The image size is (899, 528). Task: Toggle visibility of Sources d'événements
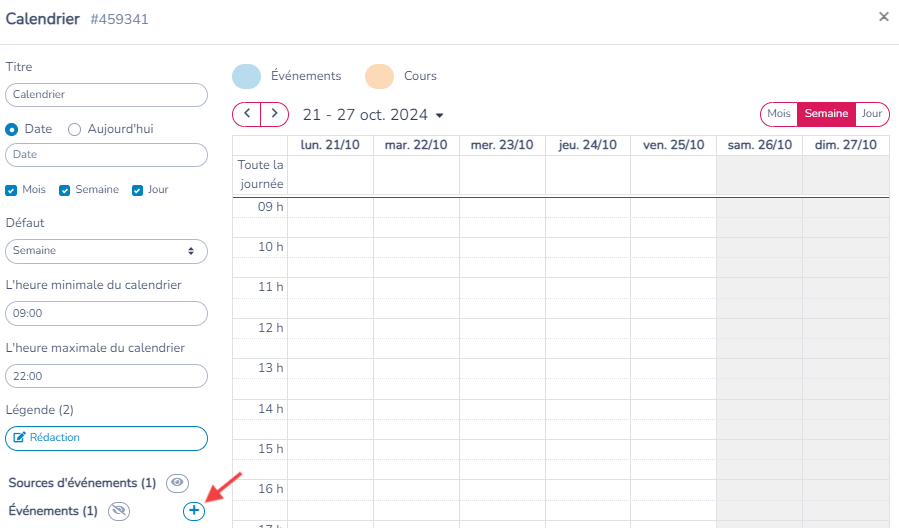[x=177, y=483]
